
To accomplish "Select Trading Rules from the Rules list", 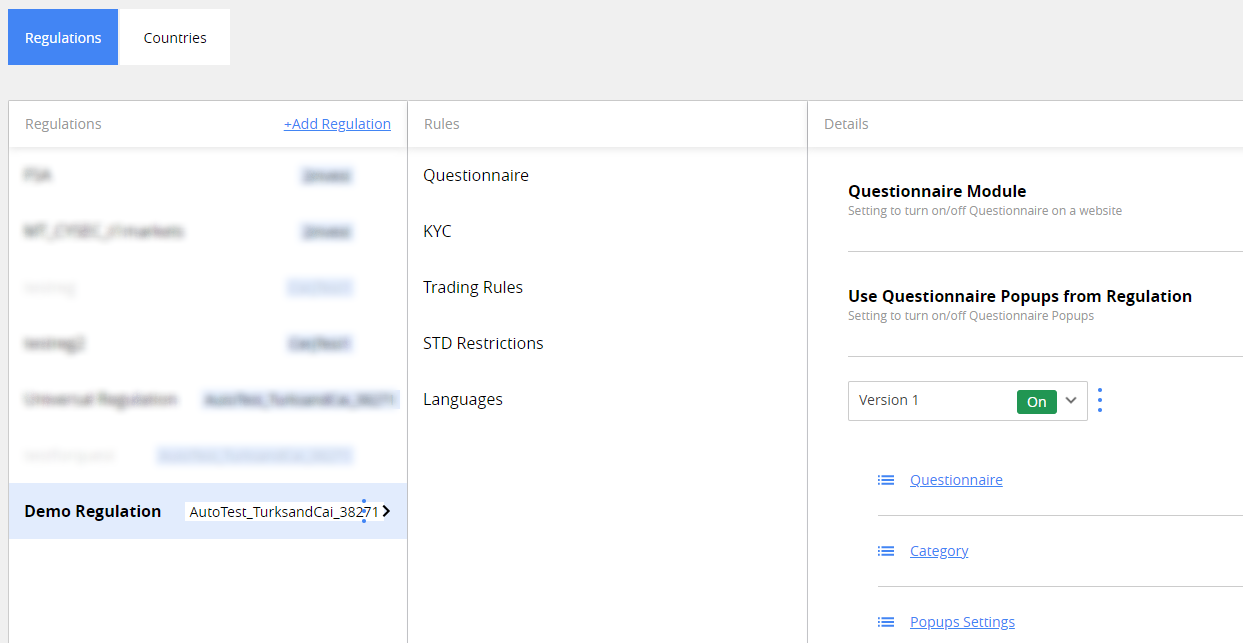I will point(472,286).
